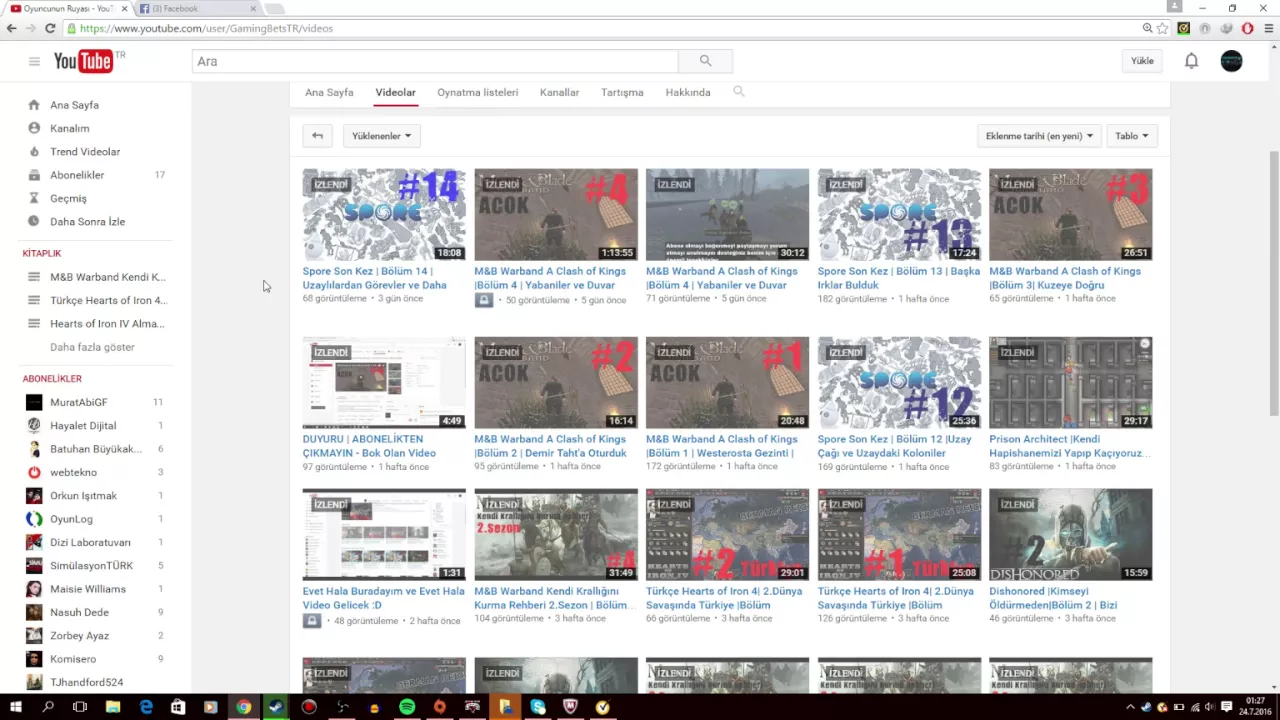Bookmark this page star icon
This screenshot has height=720, width=1280.
click(x=1162, y=28)
